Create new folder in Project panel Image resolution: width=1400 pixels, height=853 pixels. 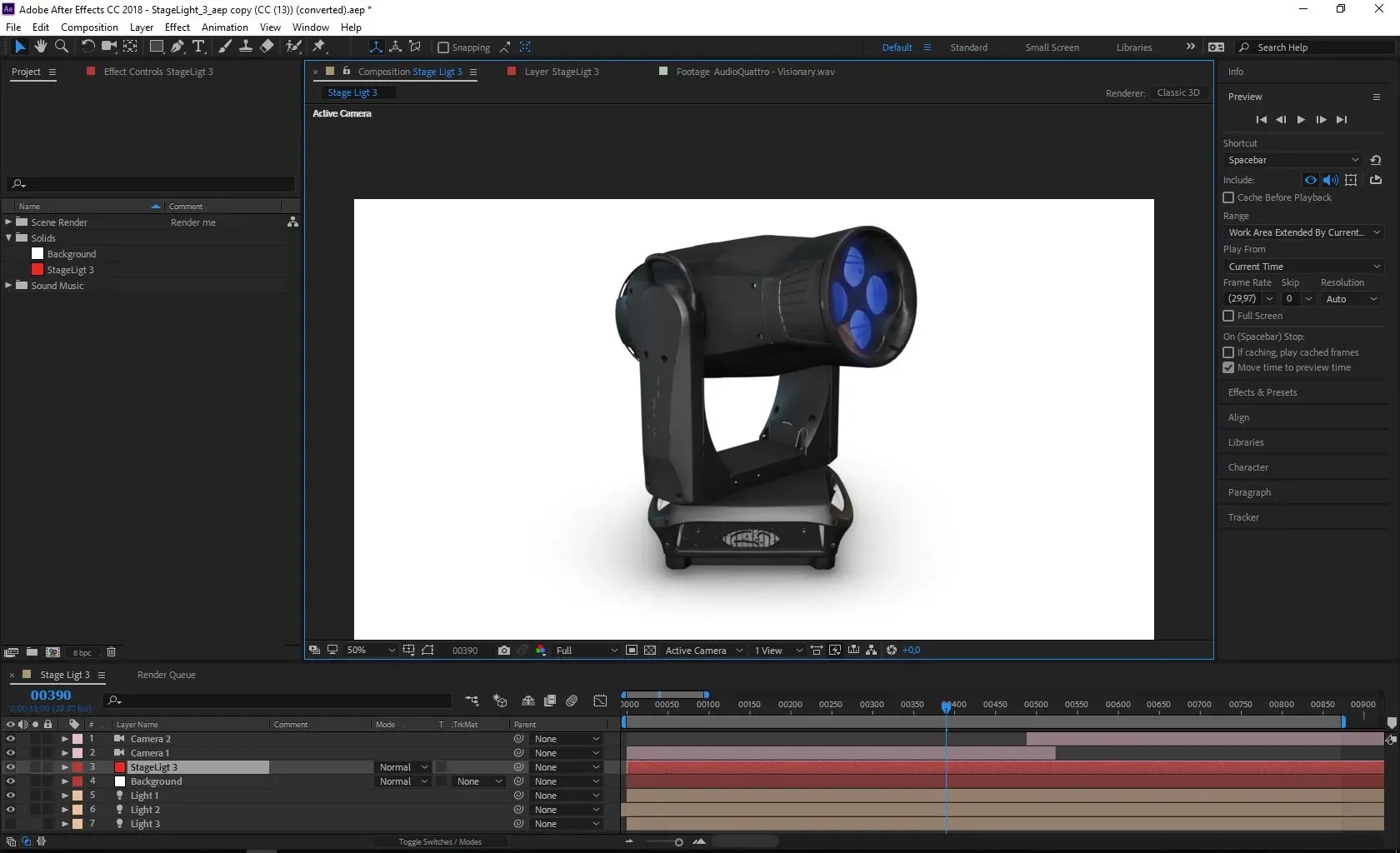[32, 652]
